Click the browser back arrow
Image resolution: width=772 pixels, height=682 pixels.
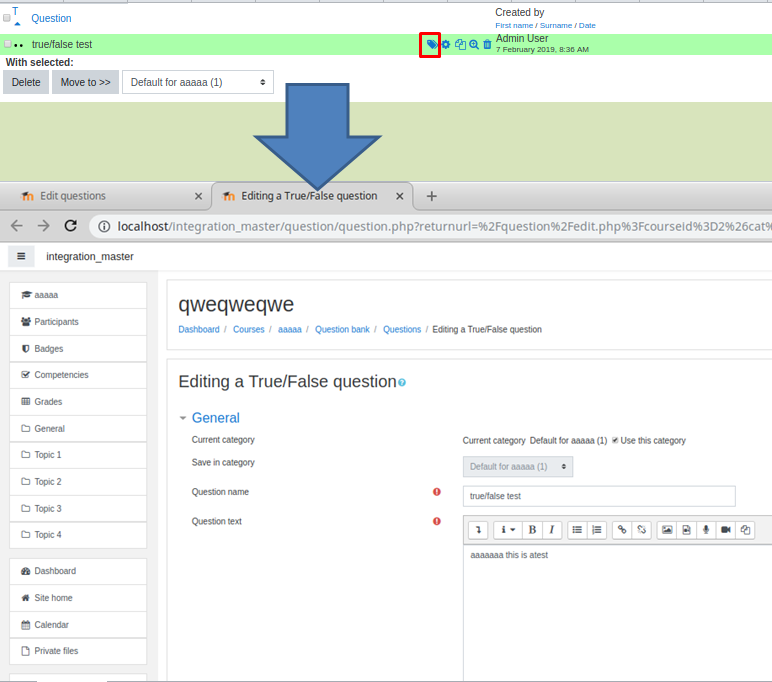[17, 226]
